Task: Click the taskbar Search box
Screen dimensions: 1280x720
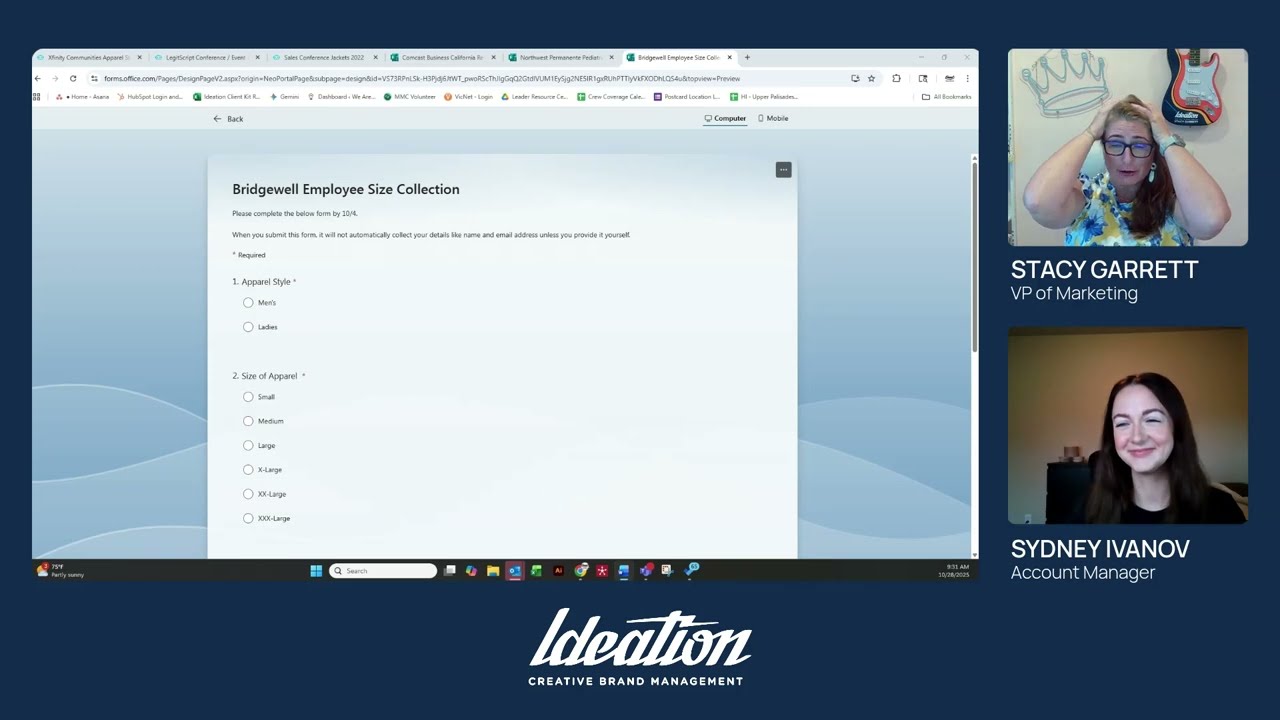Action: click(383, 571)
